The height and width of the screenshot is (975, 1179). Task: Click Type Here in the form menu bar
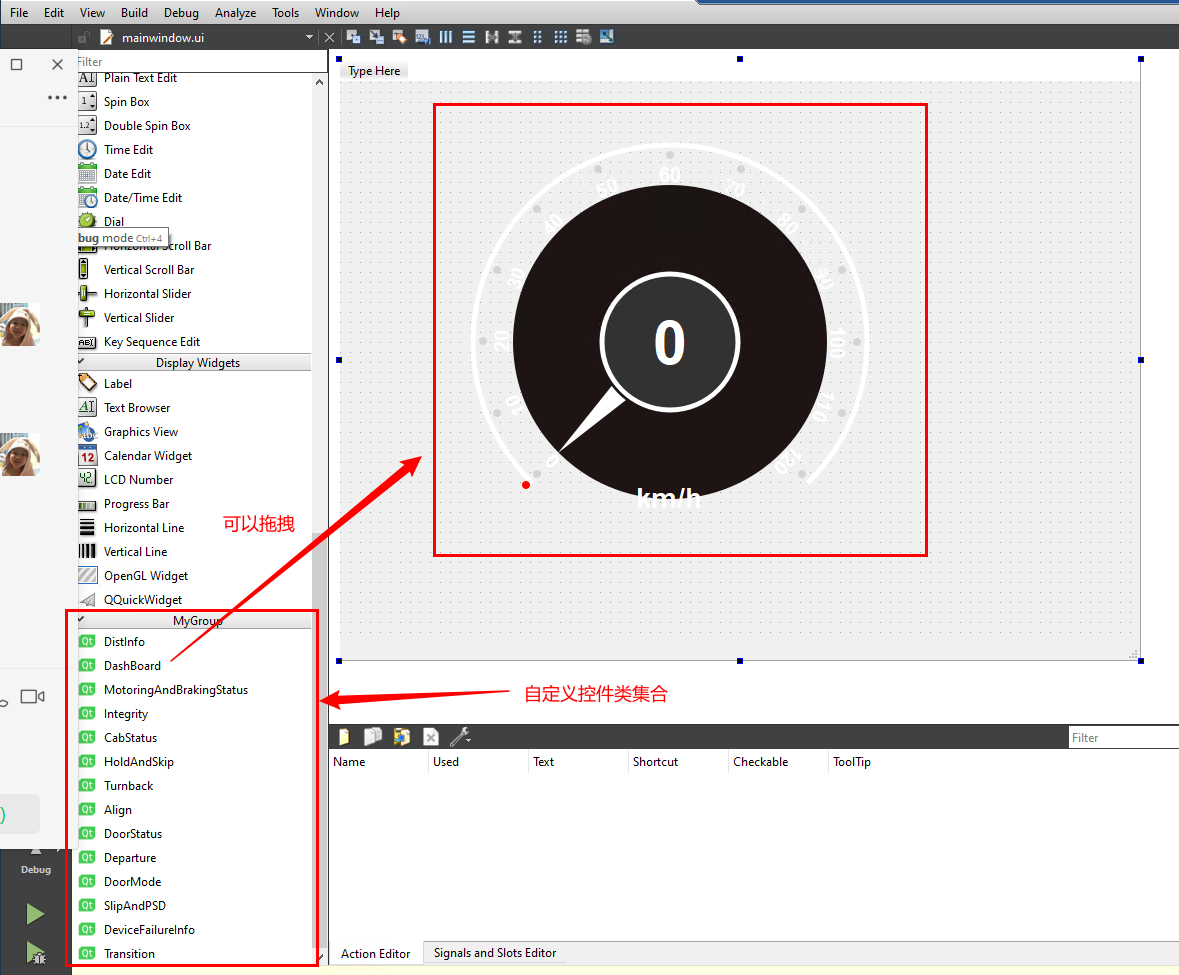tap(374, 71)
